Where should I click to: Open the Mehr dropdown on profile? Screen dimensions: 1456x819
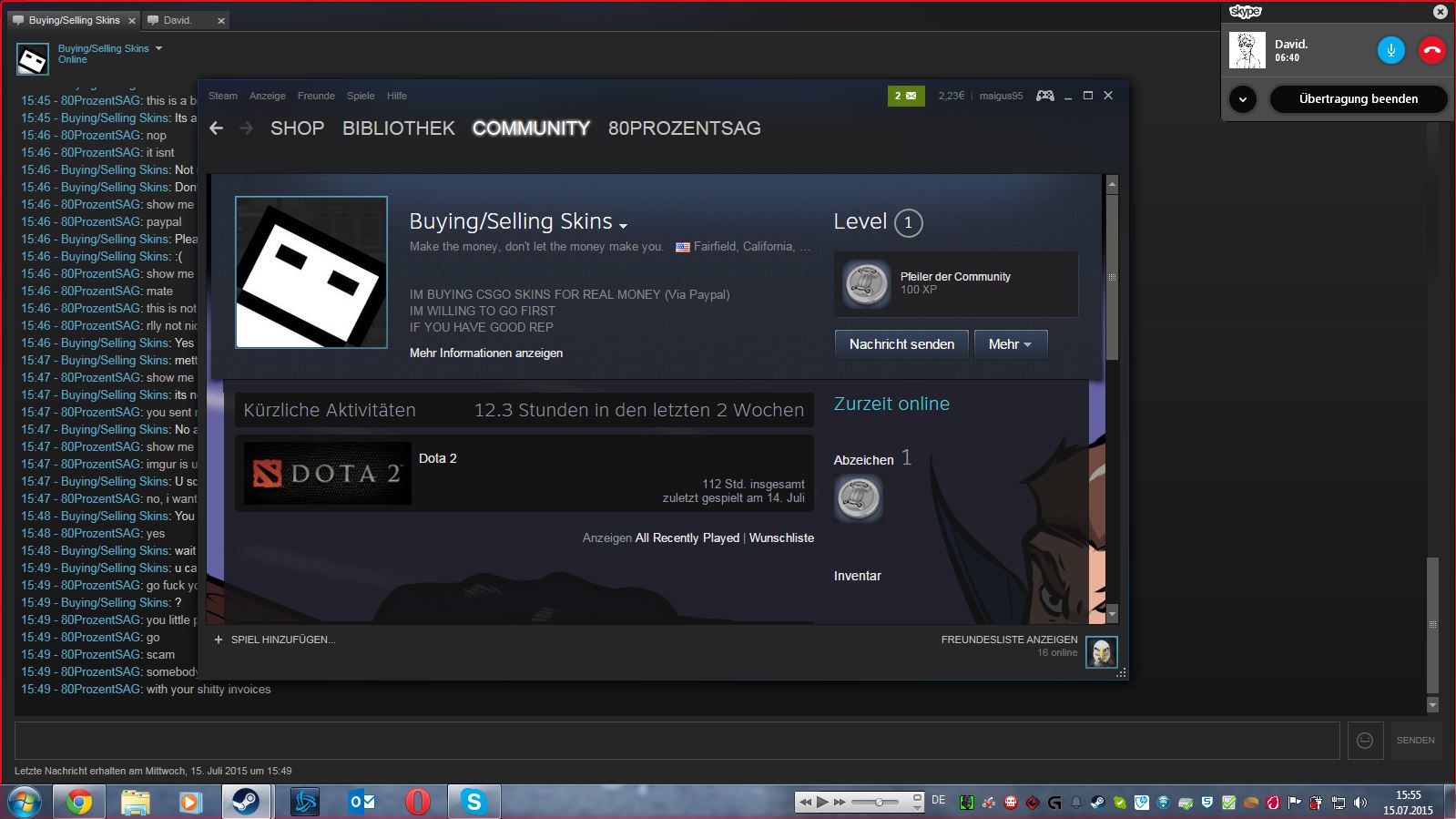coord(1010,344)
